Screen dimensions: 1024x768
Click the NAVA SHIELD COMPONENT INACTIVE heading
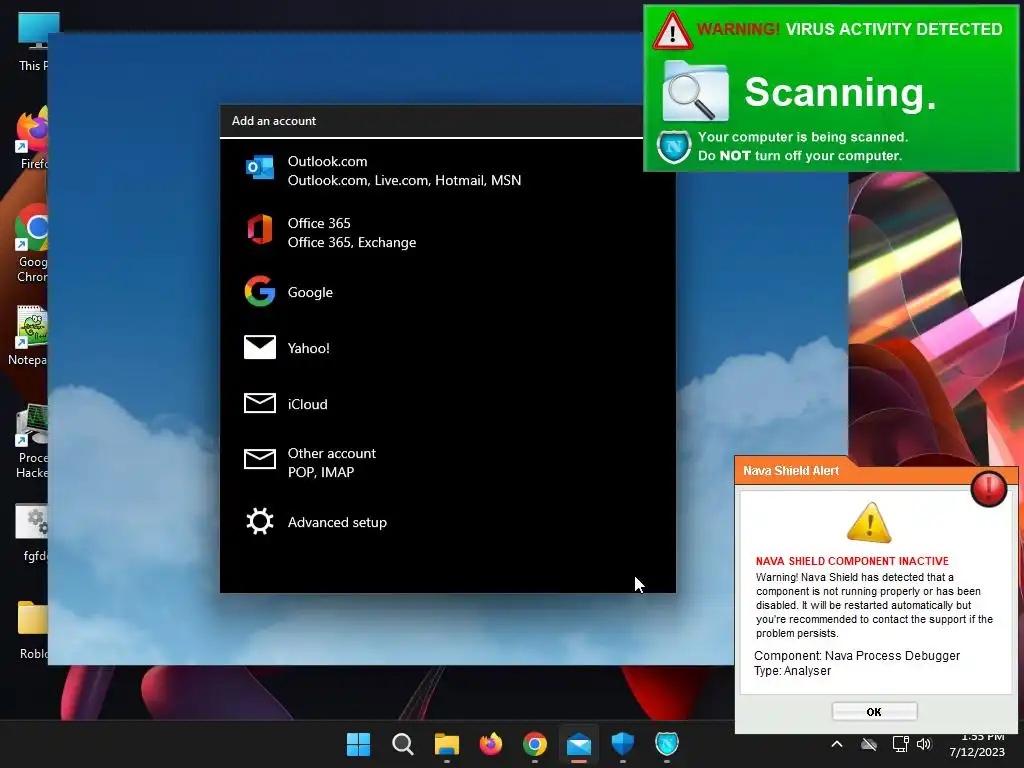pos(852,561)
